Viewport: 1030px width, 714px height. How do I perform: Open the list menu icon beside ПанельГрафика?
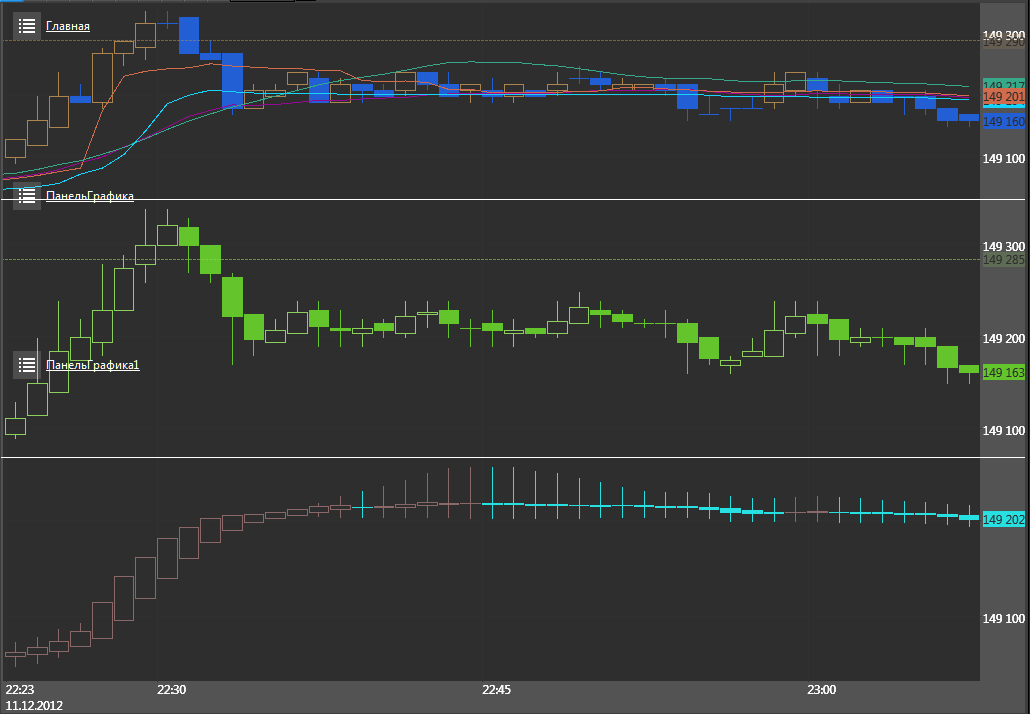(27, 196)
